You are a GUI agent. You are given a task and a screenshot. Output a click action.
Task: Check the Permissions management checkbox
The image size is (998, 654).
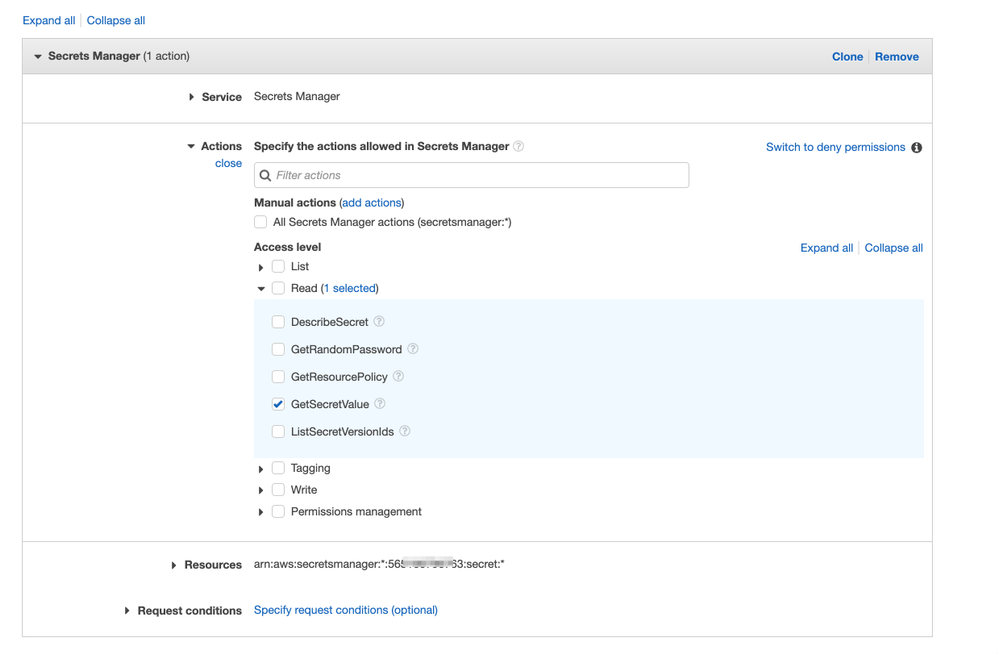(x=278, y=511)
